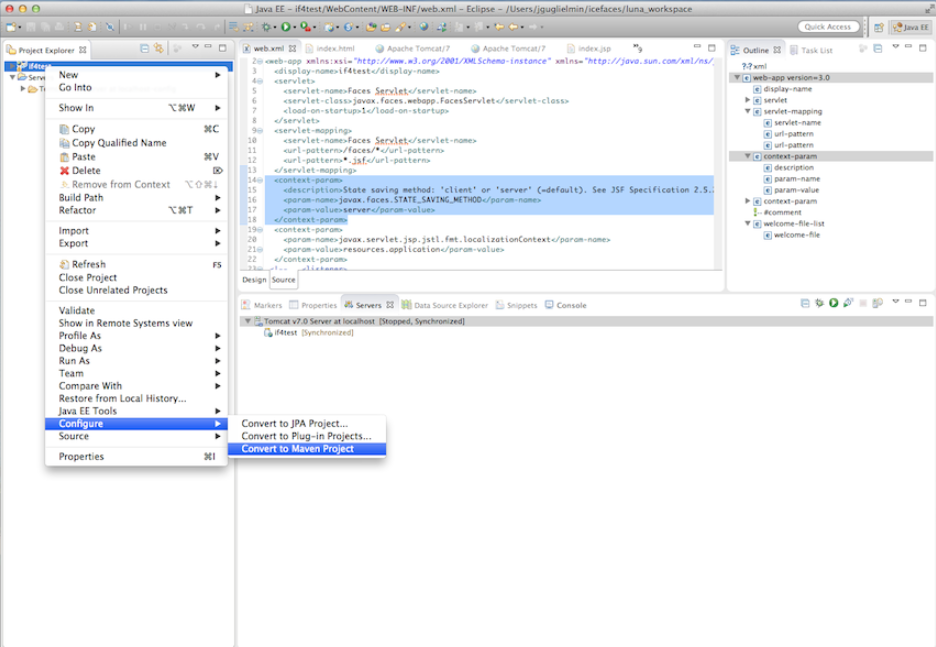The image size is (936, 647).
Task: Start the server from Servers view toolbar
Action: [833, 303]
